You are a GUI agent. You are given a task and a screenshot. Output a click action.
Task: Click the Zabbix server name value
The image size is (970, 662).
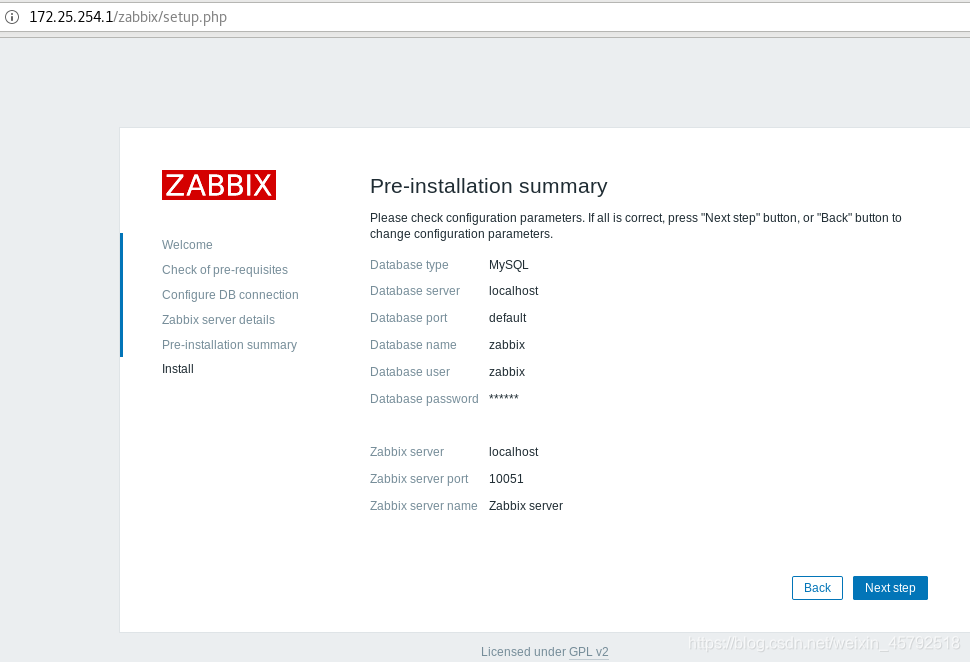[x=526, y=506]
